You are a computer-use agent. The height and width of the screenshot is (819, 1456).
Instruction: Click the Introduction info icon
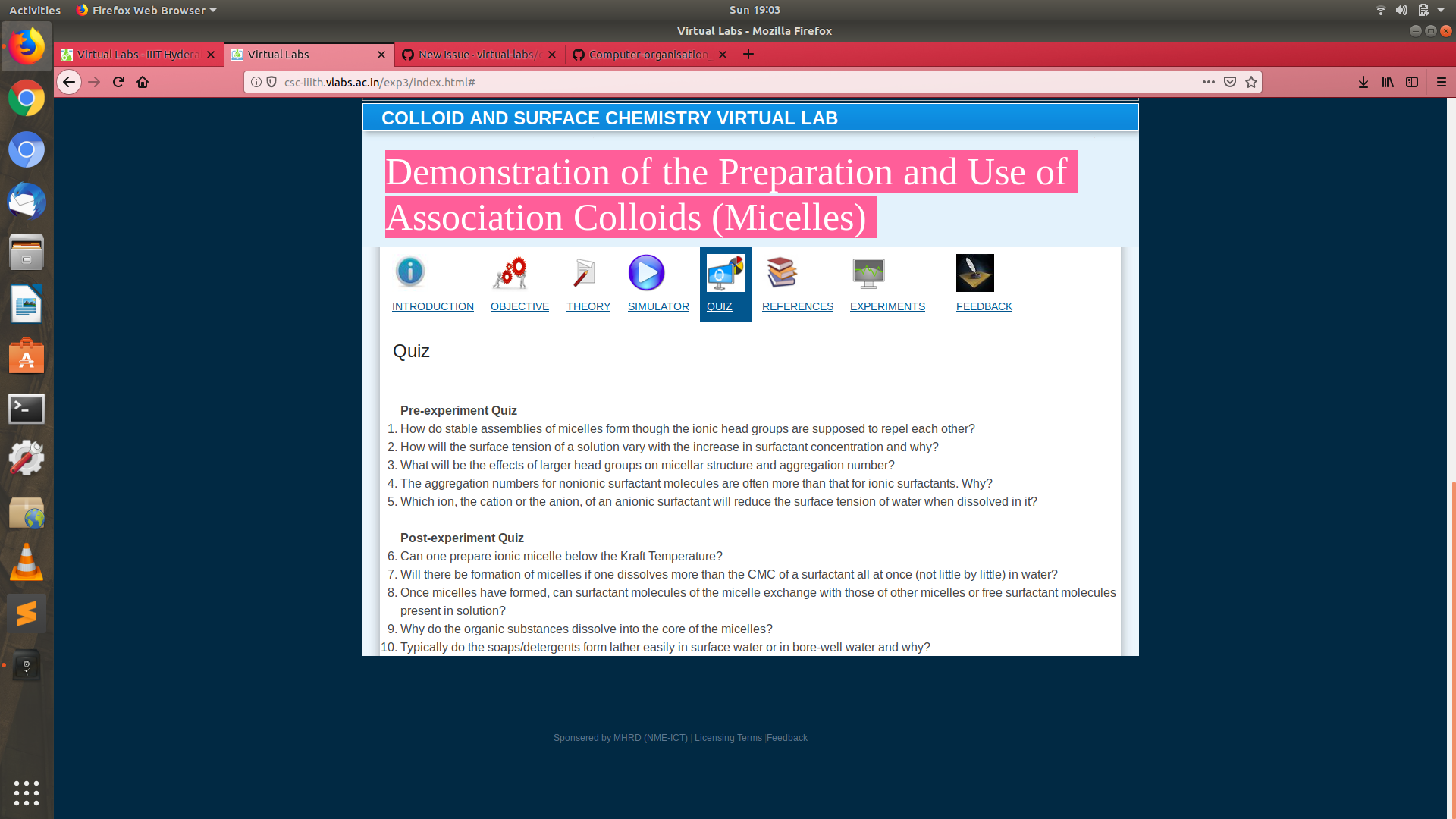(409, 272)
